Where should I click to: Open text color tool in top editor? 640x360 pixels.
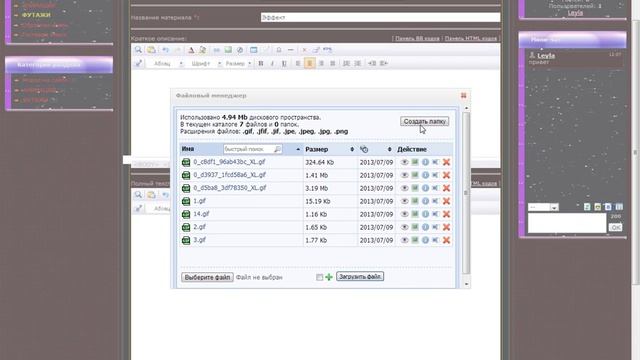191,50
